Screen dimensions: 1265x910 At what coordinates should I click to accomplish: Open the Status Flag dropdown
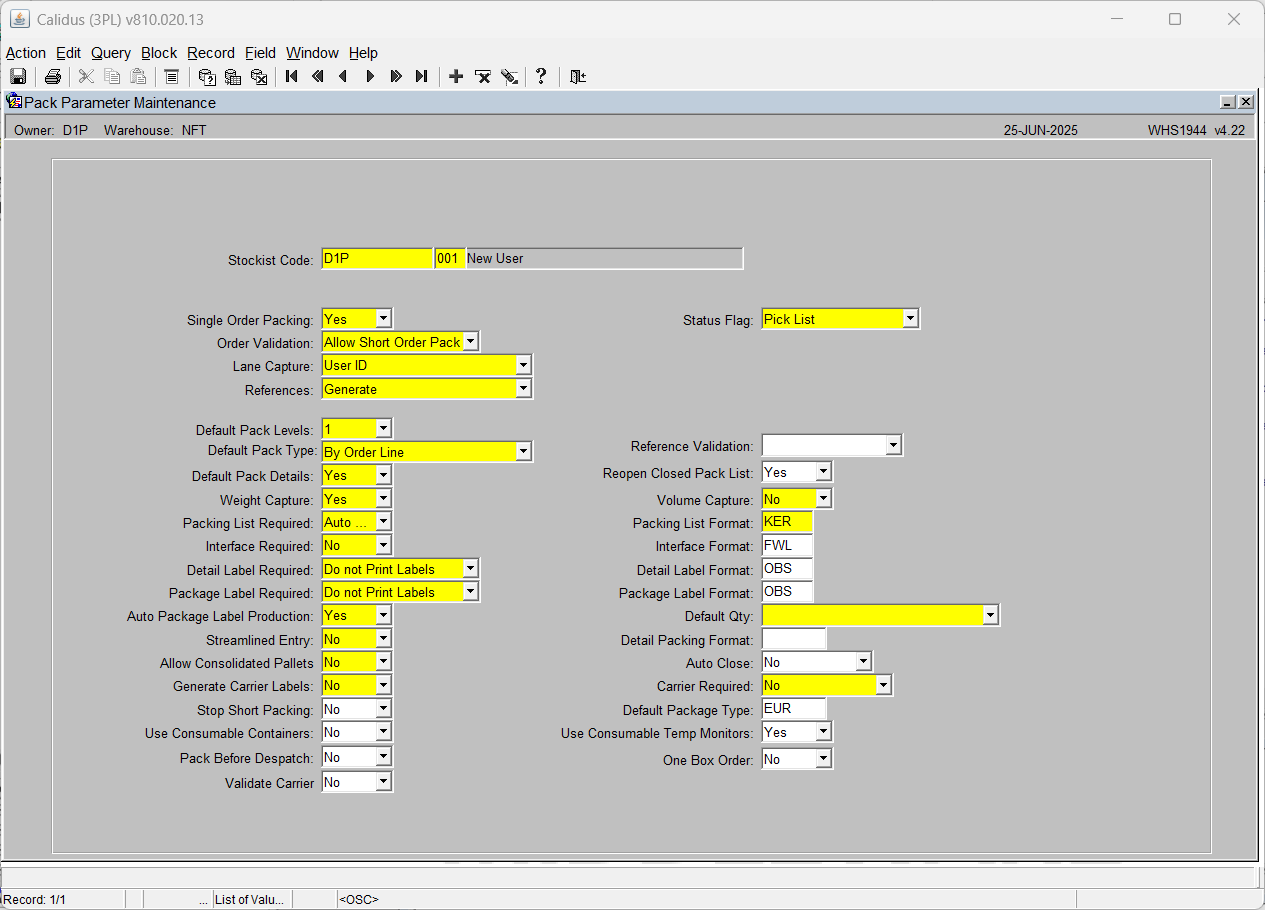pyautogui.click(x=910, y=319)
